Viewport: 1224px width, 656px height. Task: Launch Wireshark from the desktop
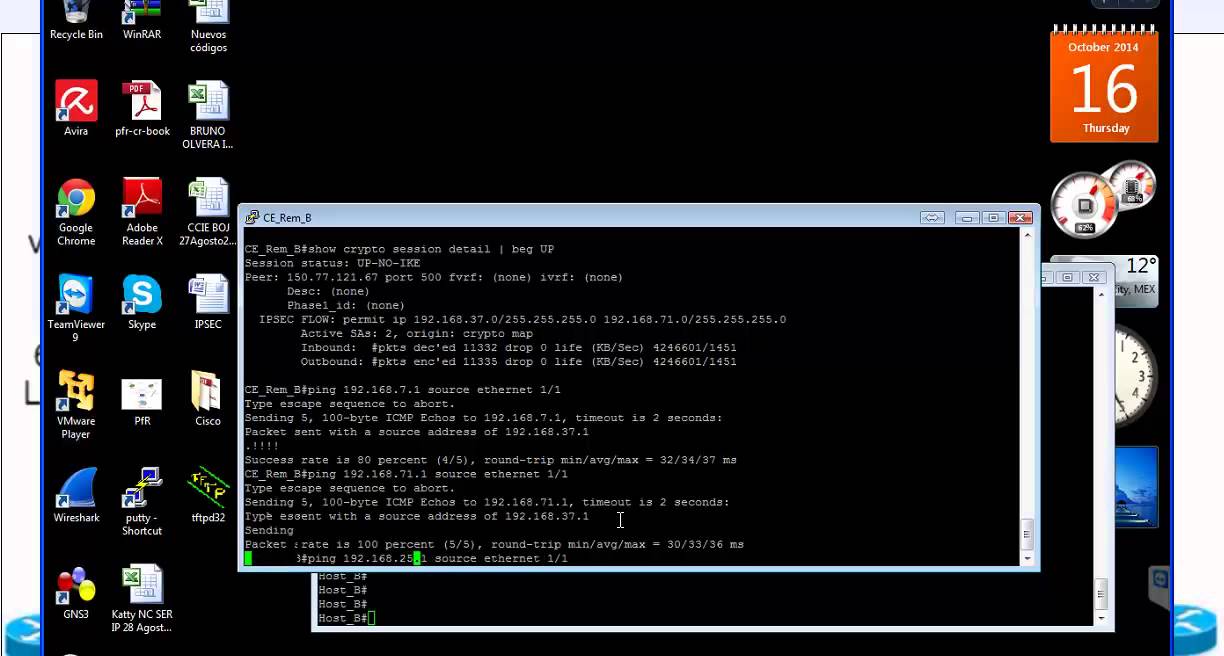[x=76, y=495]
